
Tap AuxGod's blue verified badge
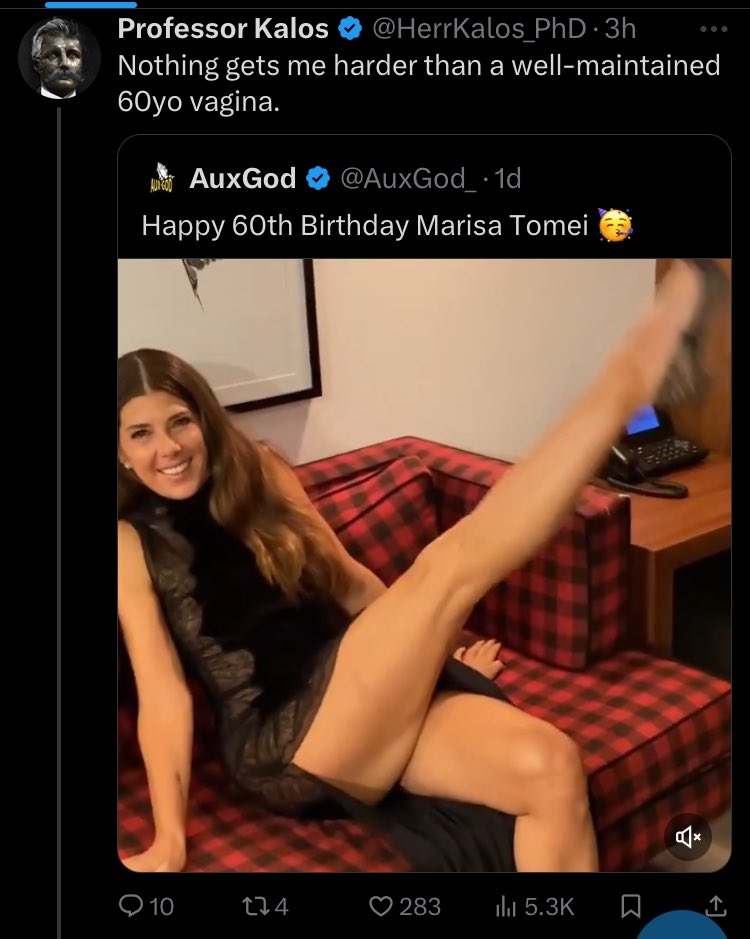coord(318,178)
